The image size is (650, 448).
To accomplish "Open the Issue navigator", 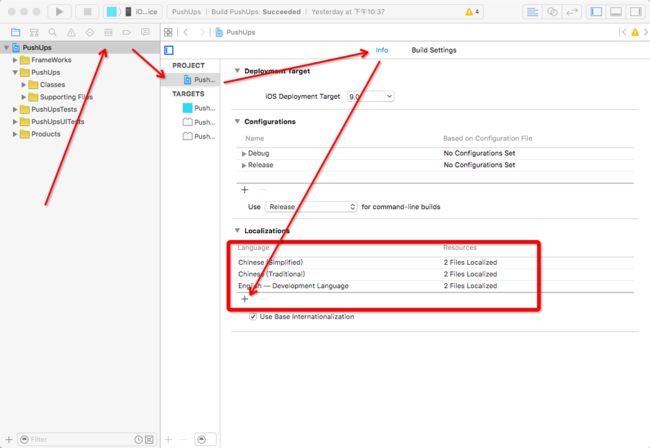I will [71, 32].
